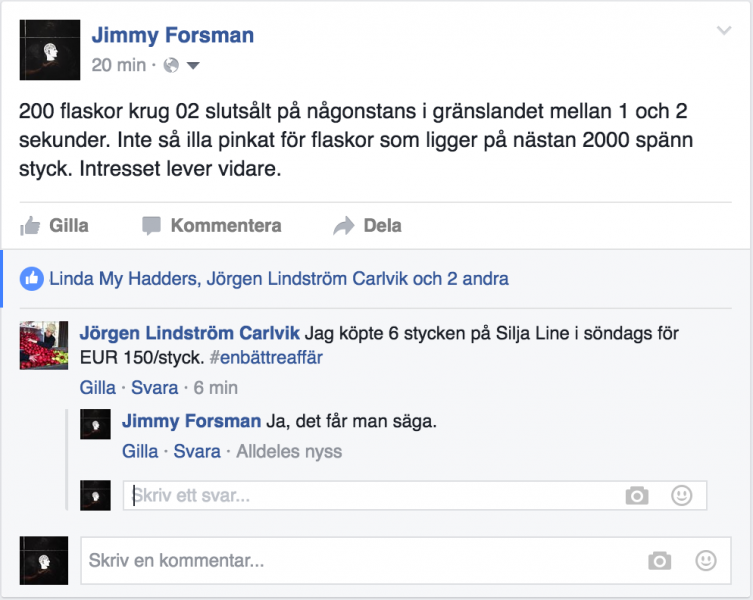
Task: Open emoji picker in comment field
Action: (706, 560)
